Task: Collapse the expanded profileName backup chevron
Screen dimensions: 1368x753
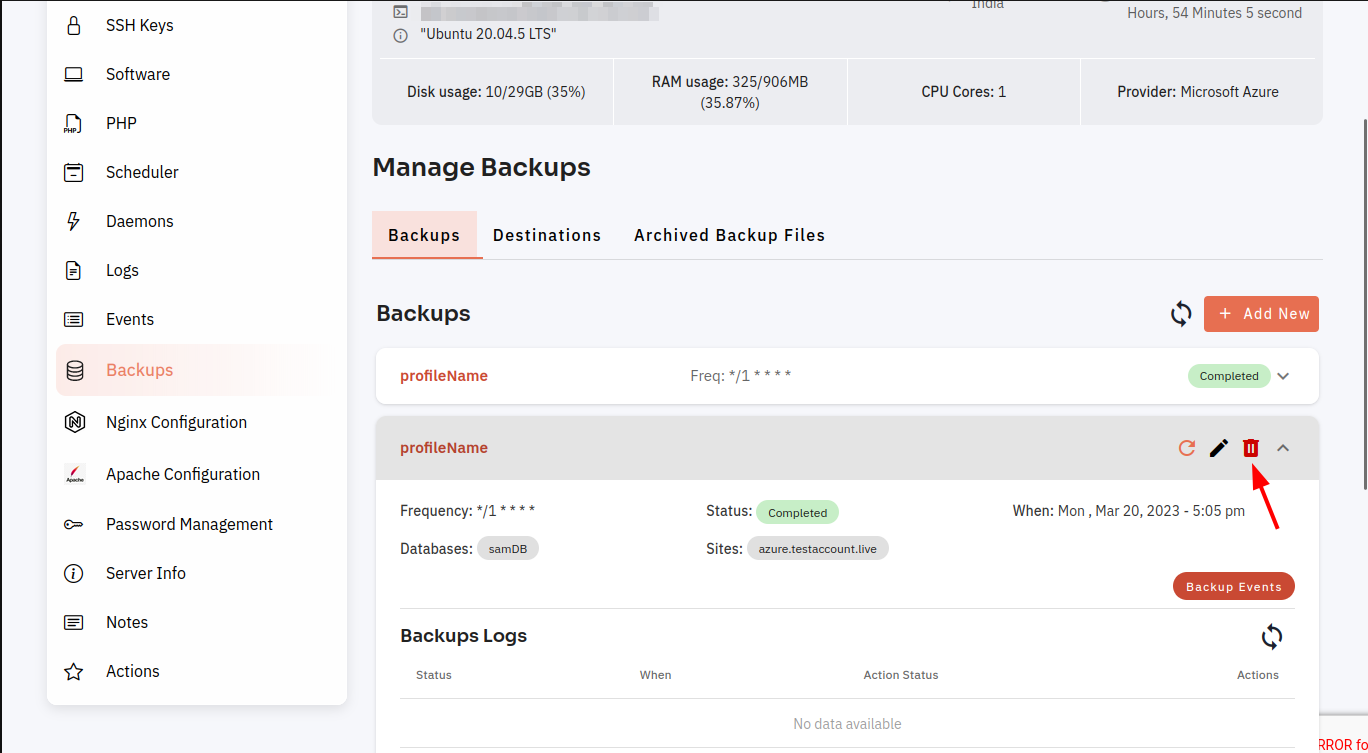Action: 1283,448
